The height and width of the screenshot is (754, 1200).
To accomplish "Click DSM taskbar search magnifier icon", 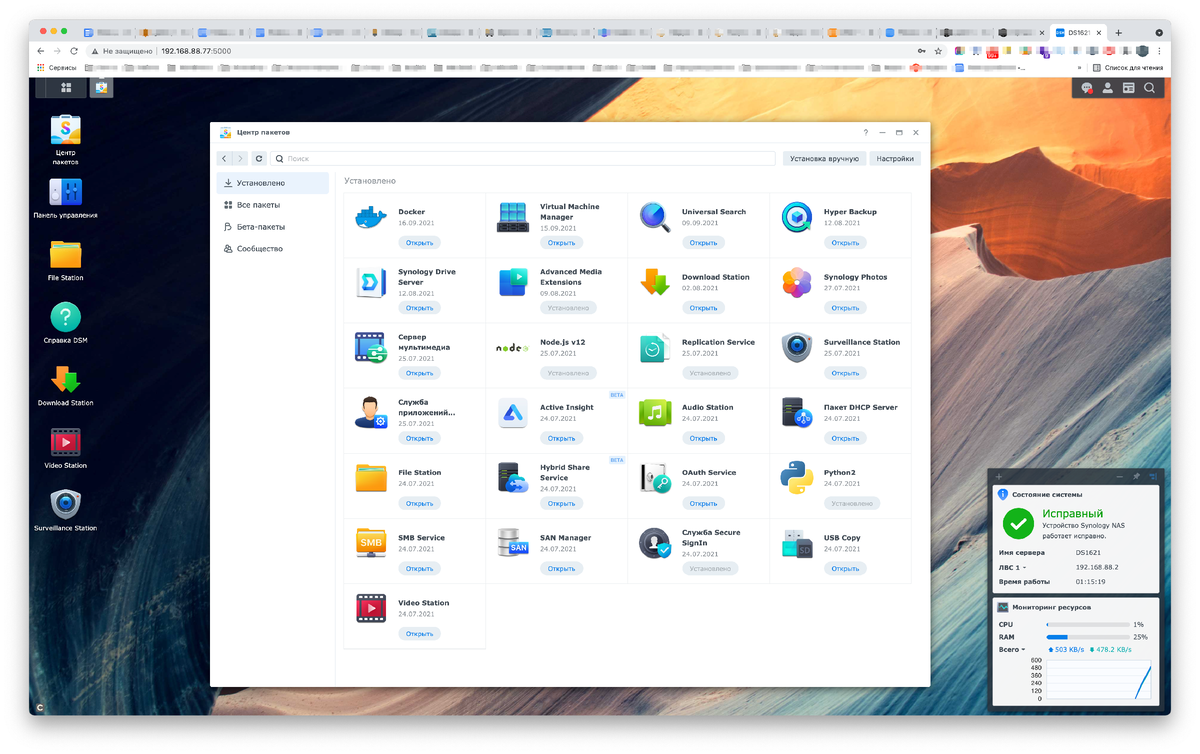I will coord(1150,88).
